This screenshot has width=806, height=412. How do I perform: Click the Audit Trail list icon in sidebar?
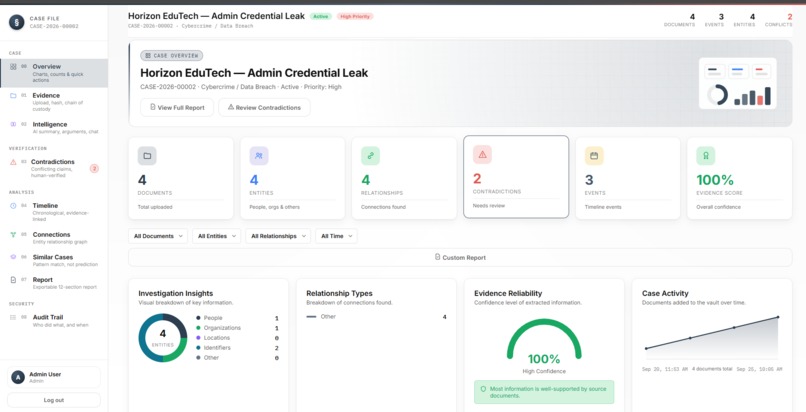coord(13,317)
